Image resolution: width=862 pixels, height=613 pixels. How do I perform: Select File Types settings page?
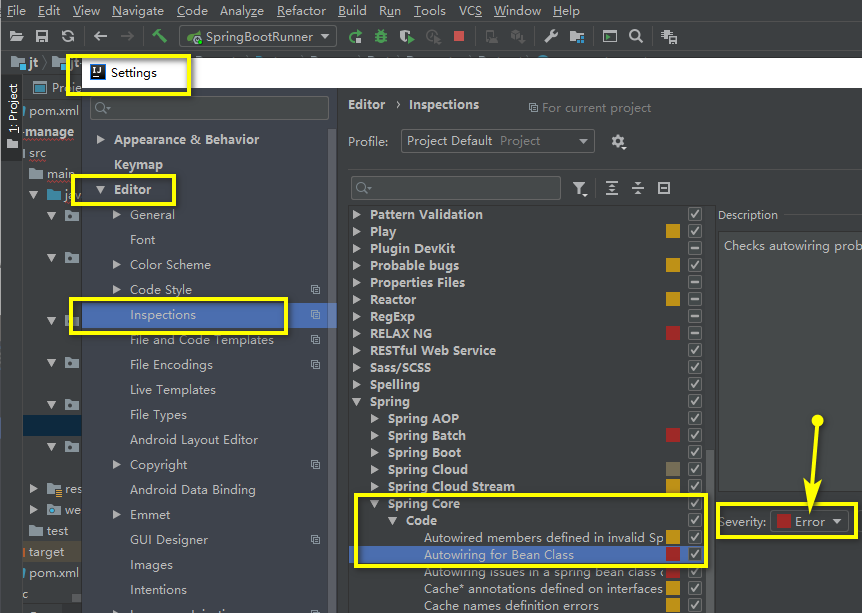(158, 415)
